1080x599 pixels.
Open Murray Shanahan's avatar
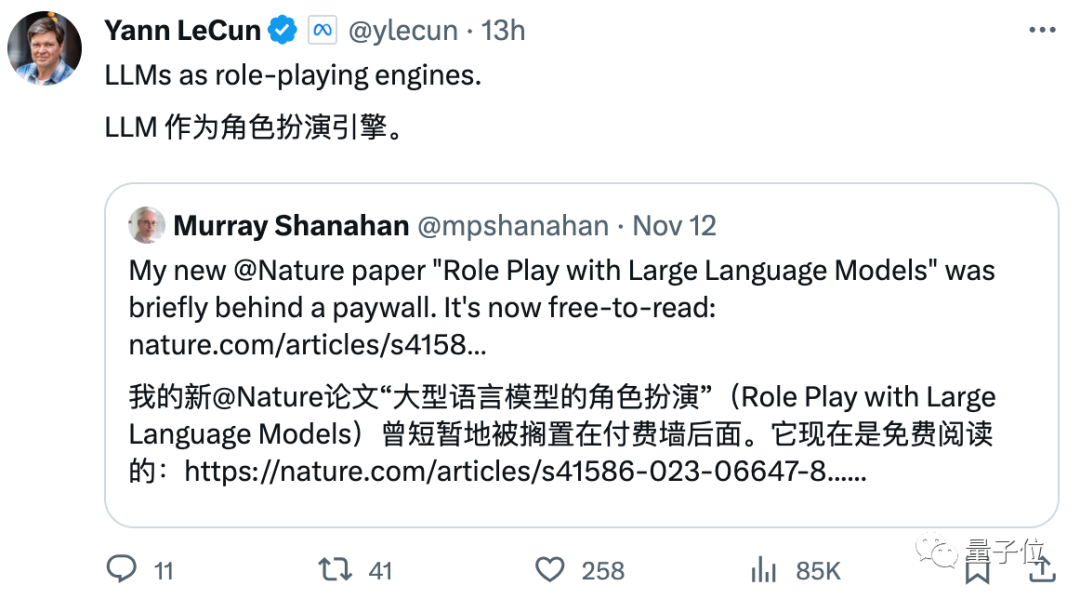click(147, 225)
